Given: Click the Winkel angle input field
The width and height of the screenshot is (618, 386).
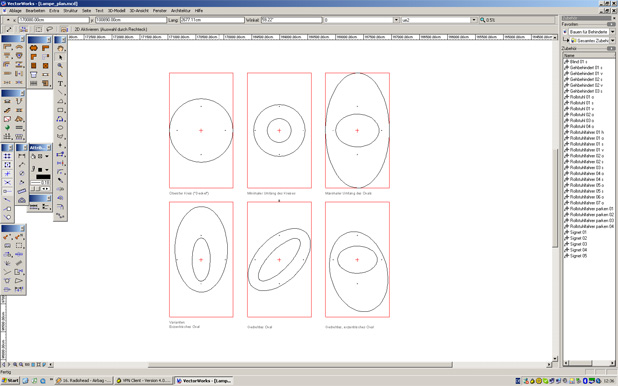Looking at the screenshot, I should tap(291, 20).
